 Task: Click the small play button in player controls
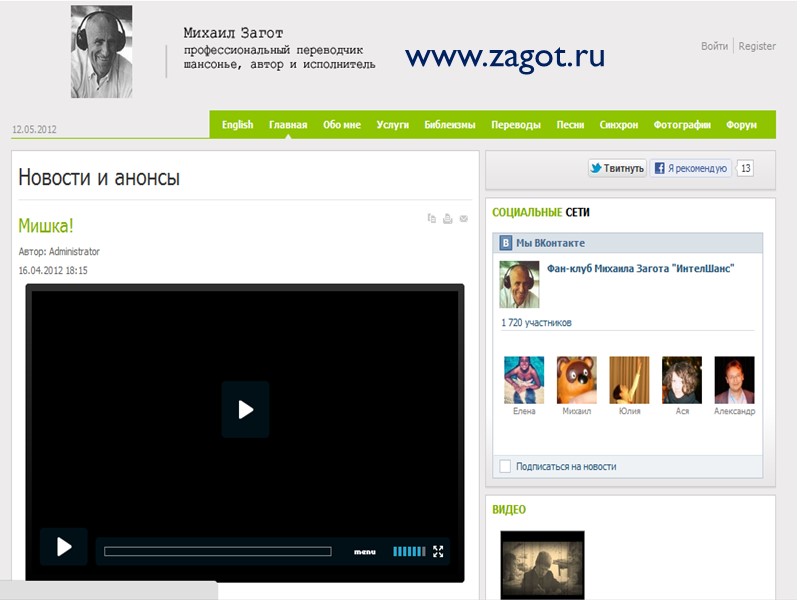coord(64,547)
